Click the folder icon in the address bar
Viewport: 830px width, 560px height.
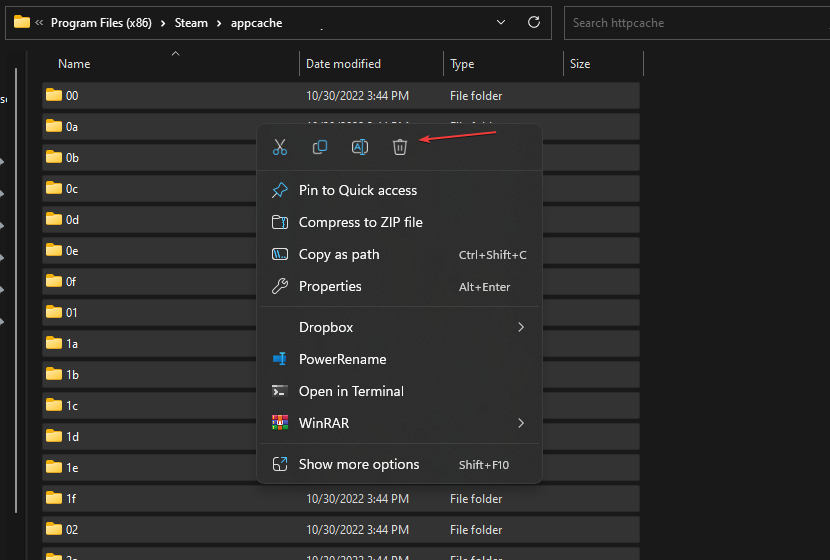[x=22, y=22]
